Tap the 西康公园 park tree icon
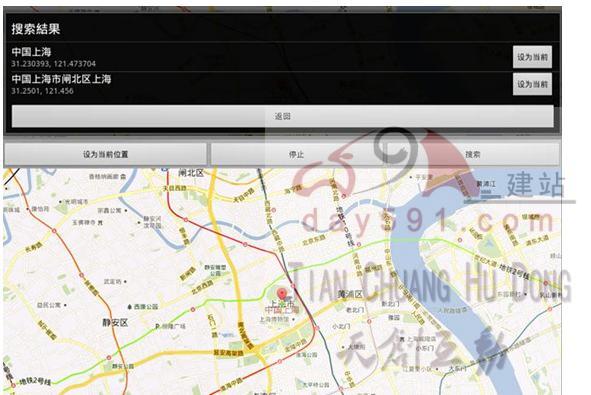Image resolution: width=591 pixels, height=395 pixels. pyautogui.click(x=130, y=307)
